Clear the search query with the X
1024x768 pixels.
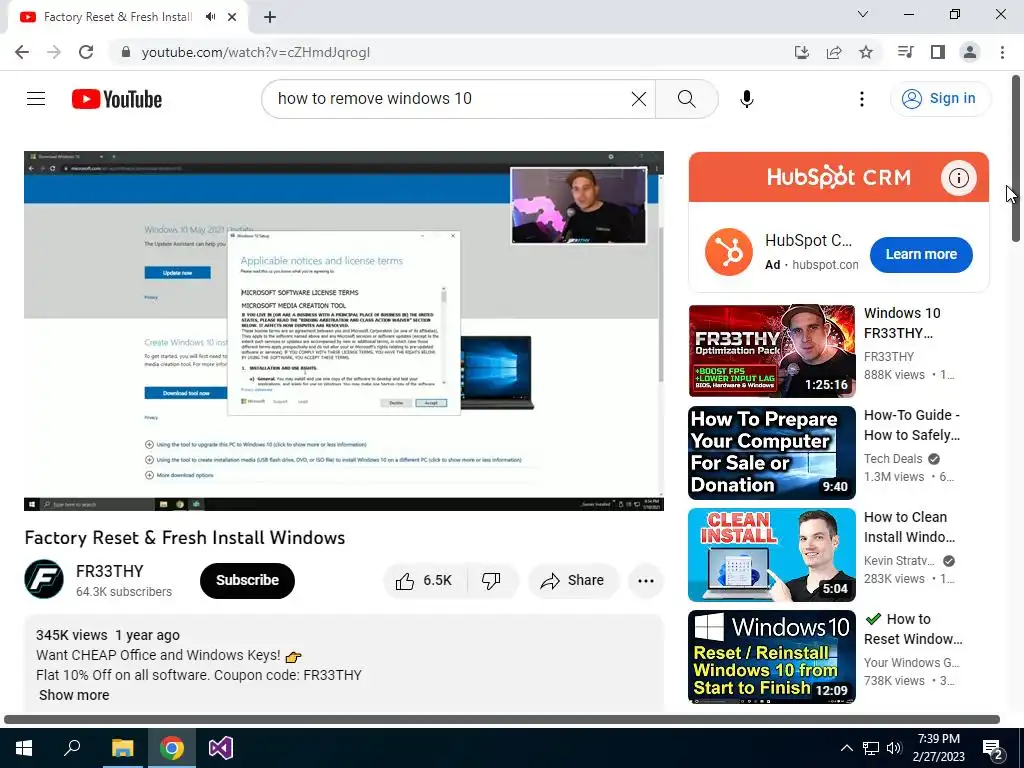[x=639, y=99]
